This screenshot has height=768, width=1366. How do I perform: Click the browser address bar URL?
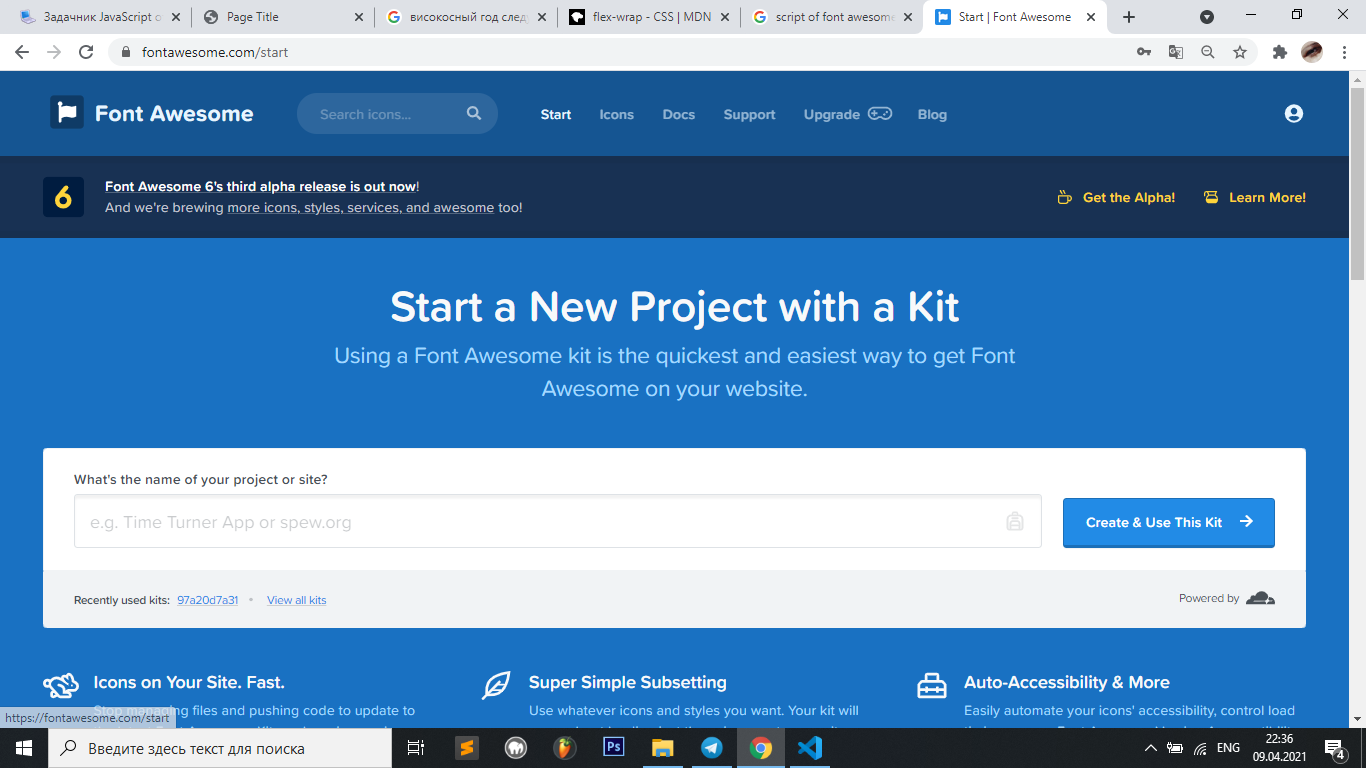coord(215,52)
